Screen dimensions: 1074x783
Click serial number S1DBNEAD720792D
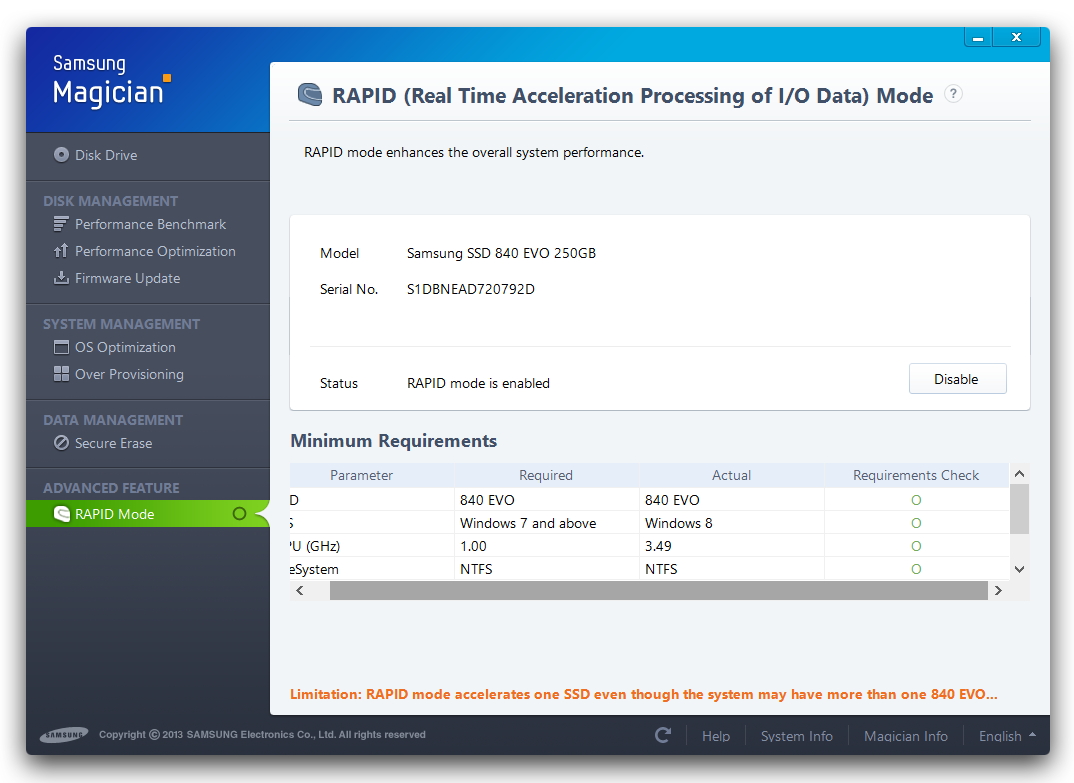point(471,289)
